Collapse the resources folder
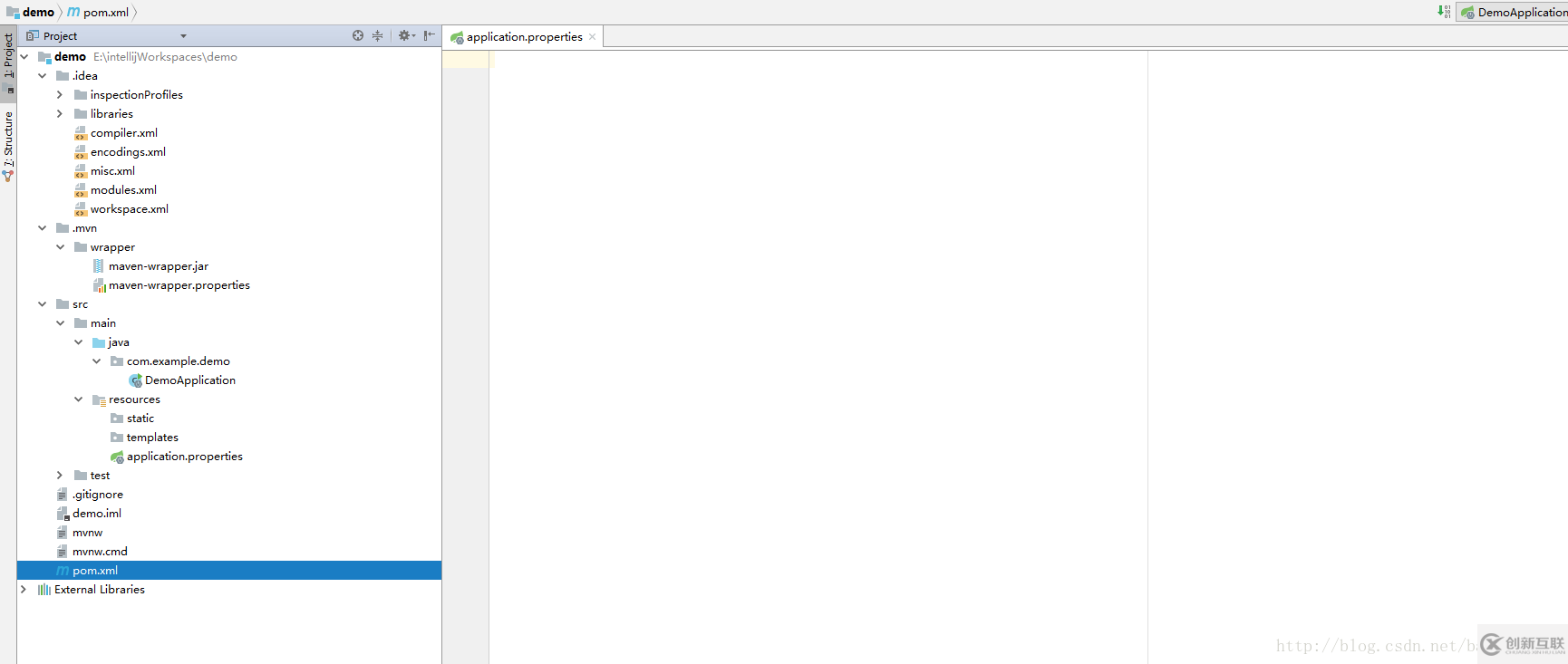 click(x=79, y=399)
